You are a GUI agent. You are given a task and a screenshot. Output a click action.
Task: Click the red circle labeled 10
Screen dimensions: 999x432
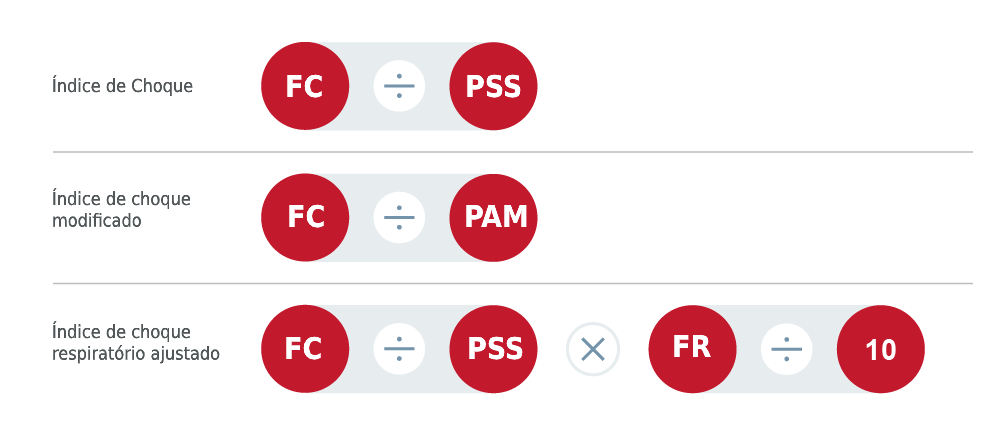pyautogui.click(x=881, y=349)
